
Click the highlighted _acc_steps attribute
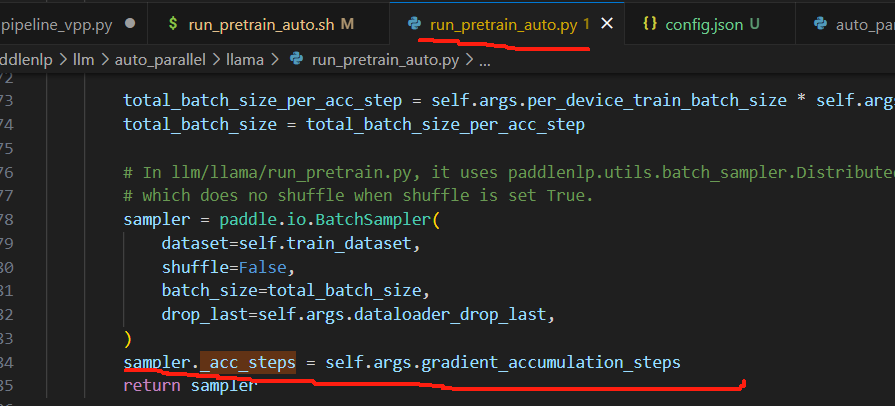tap(249, 361)
